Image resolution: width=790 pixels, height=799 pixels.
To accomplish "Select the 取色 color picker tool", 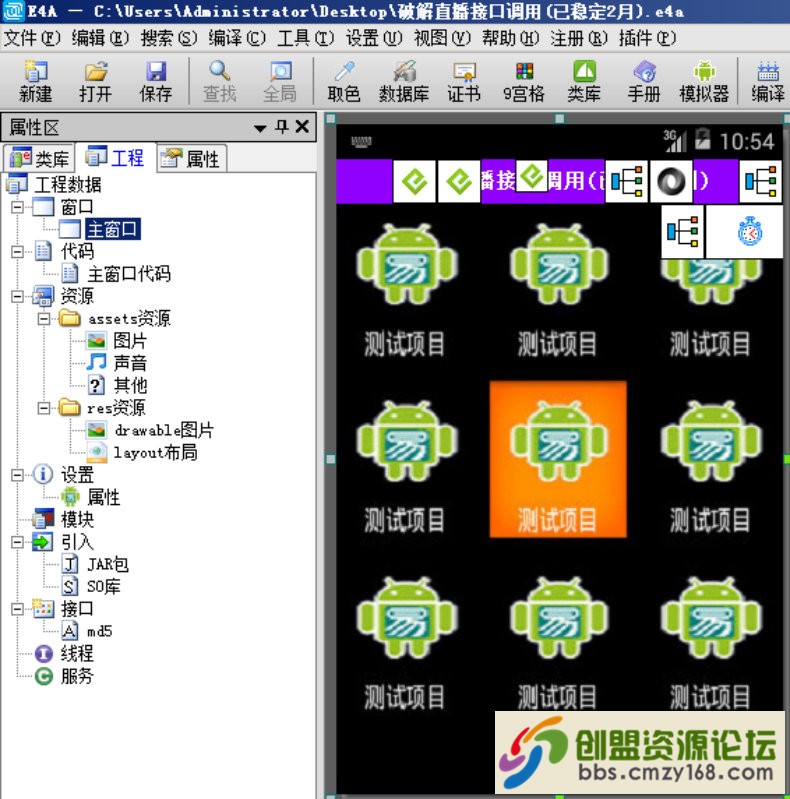I will pyautogui.click(x=344, y=82).
